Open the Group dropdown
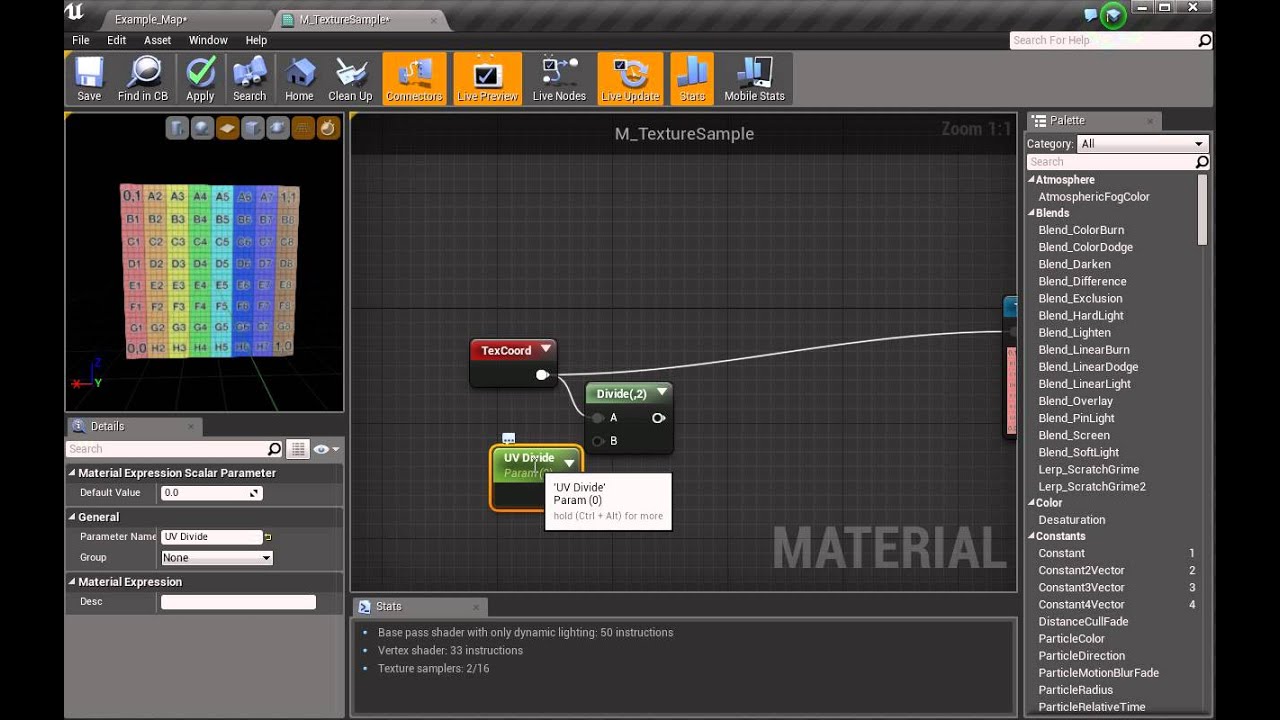Viewport: 1280px width, 720px height. coord(217,558)
